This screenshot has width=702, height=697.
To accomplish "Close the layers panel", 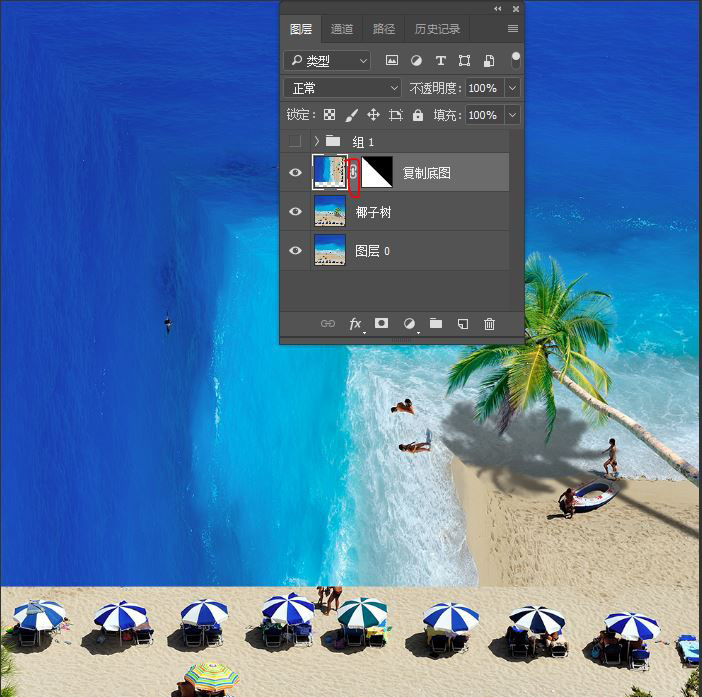I will (x=516, y=9).
